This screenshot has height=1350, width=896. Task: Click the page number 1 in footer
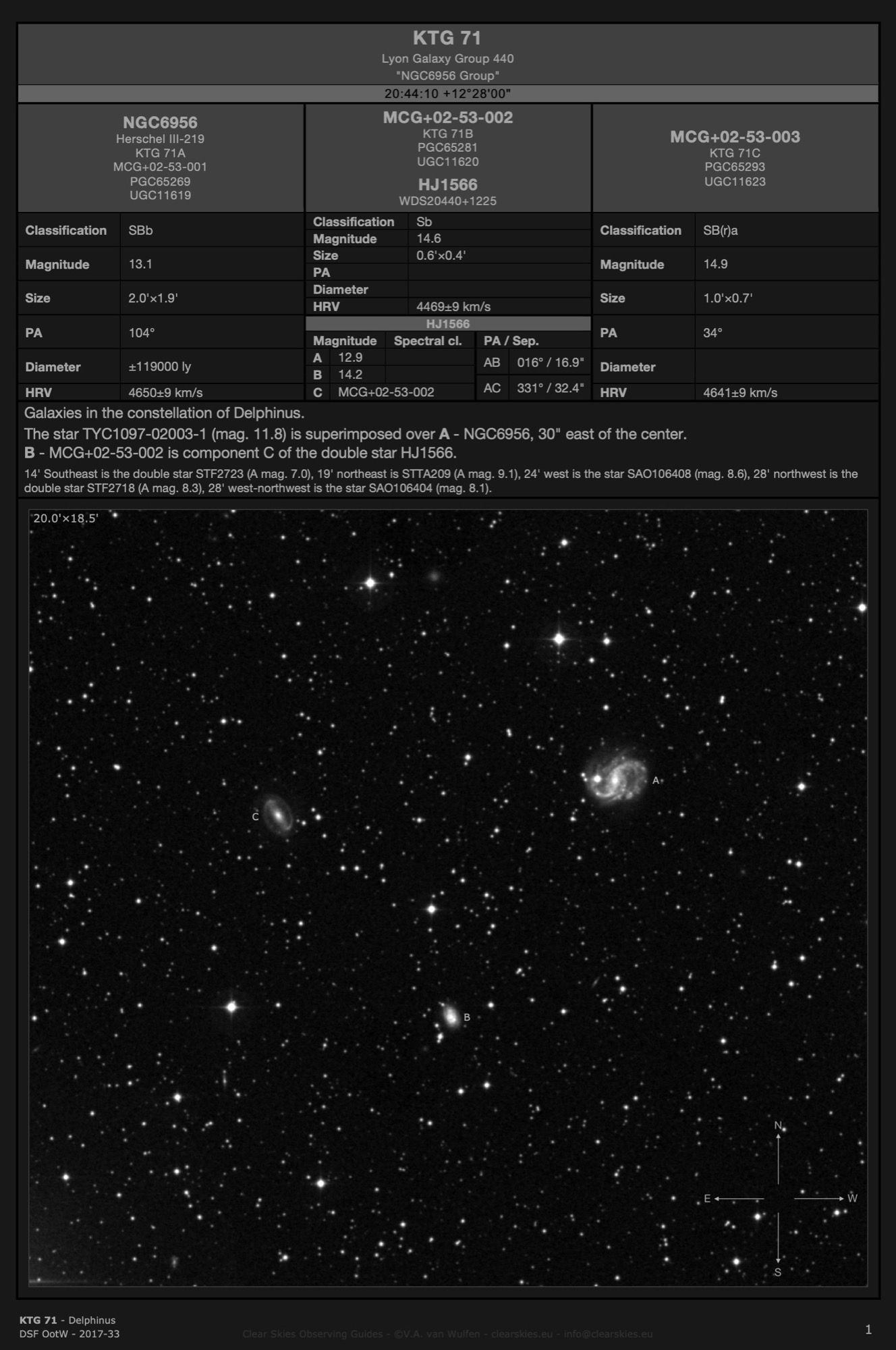868,1330
